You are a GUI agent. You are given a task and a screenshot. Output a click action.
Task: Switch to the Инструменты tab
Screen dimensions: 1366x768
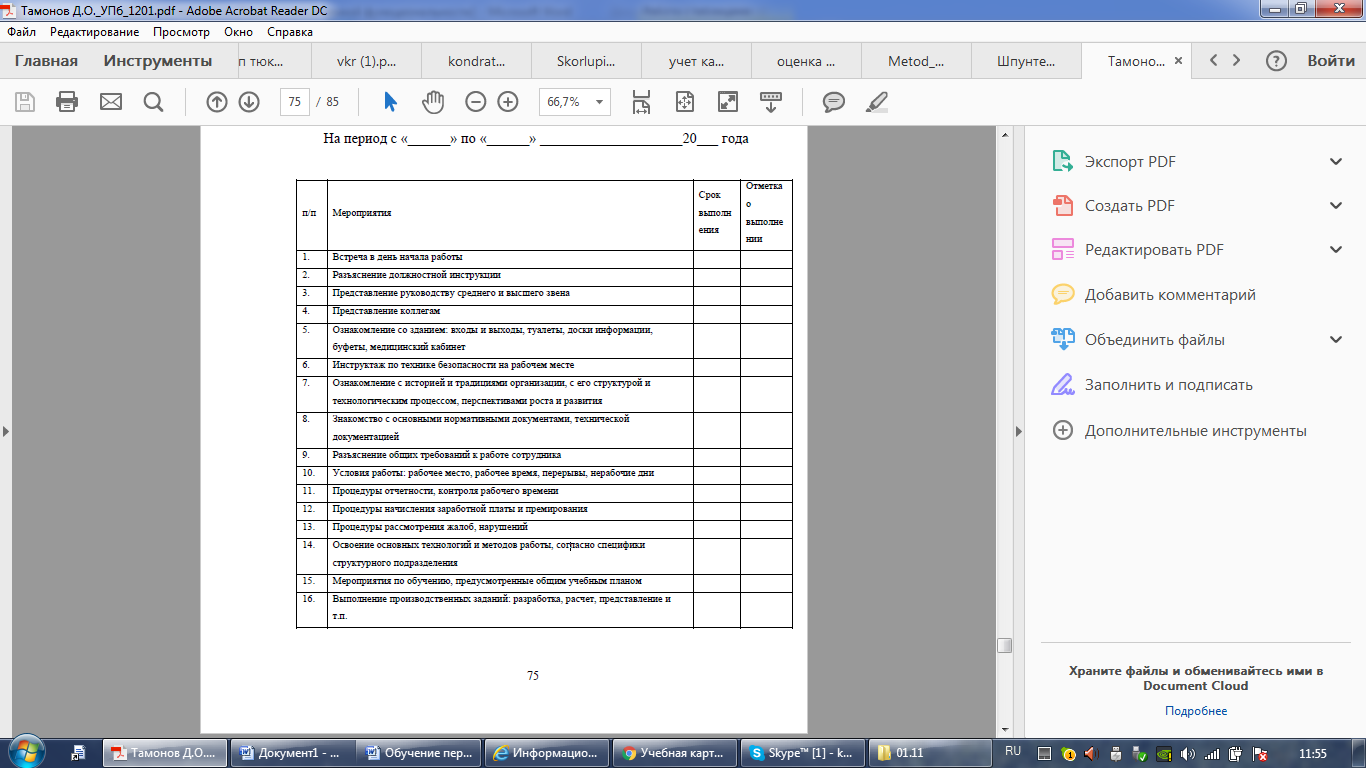tap(158, 61)
